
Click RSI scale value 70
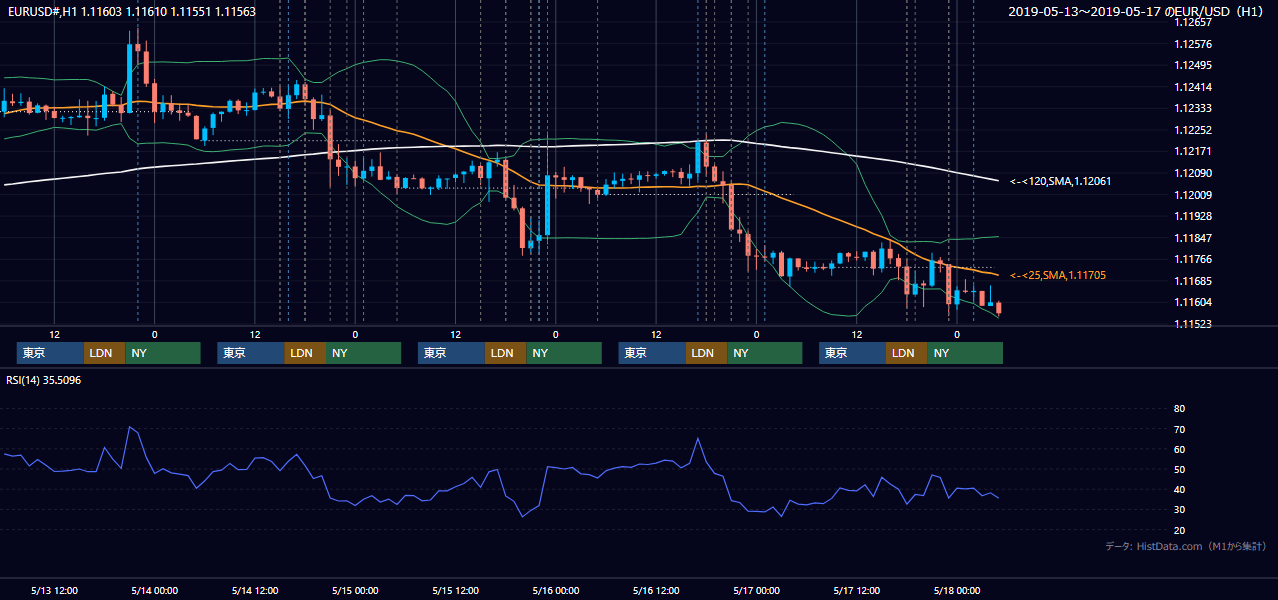(1179, 429)
